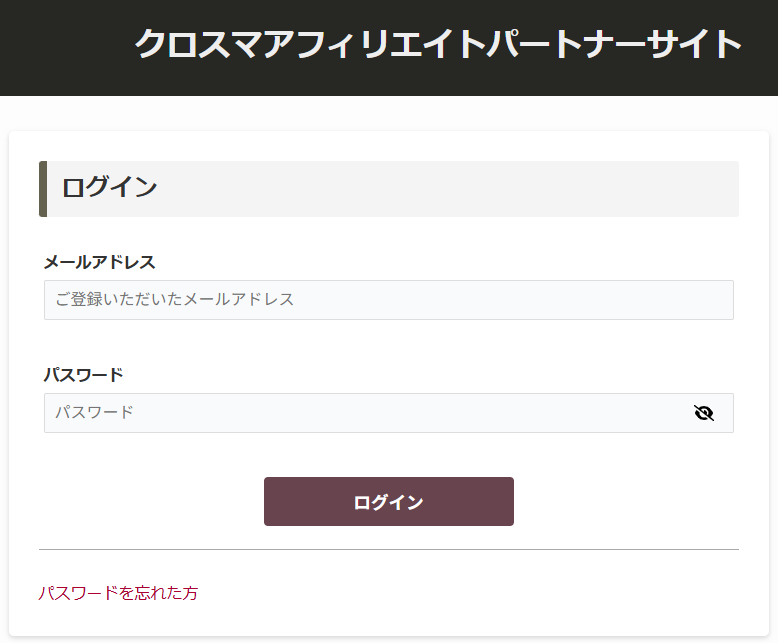Select the メールアドレス field label
Image resolution: width=778 pixels, height=643 pixels.
(99, 262)
